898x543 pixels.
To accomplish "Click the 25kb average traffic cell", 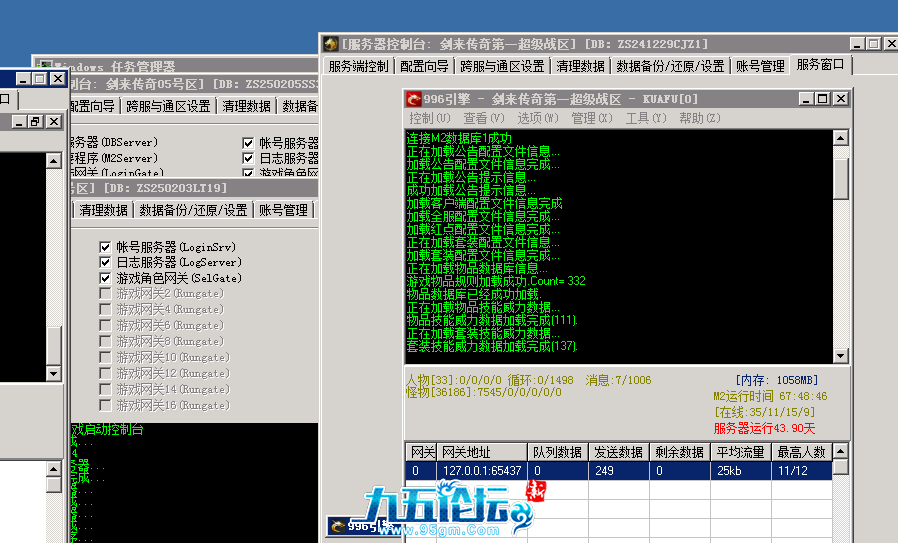I will (x=741, y=471).
